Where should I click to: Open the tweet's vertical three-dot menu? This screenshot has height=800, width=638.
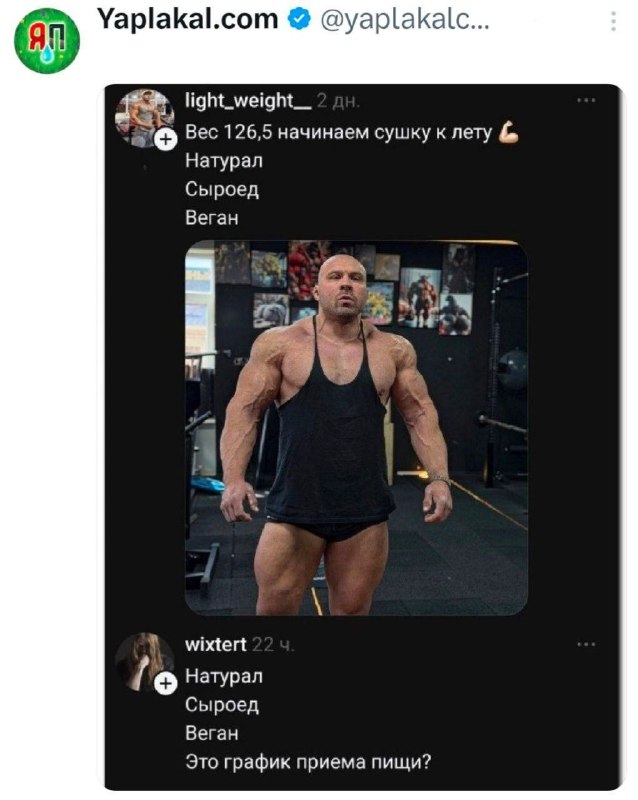(613, 21)
